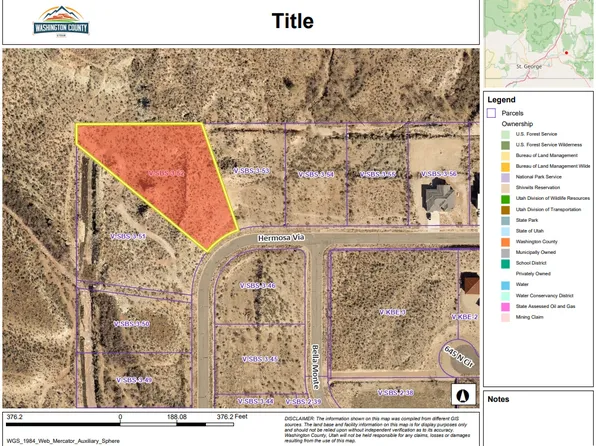Click the Bella Monte street label
The width and height of the screenshot is (596, 446).
point(315,367)
